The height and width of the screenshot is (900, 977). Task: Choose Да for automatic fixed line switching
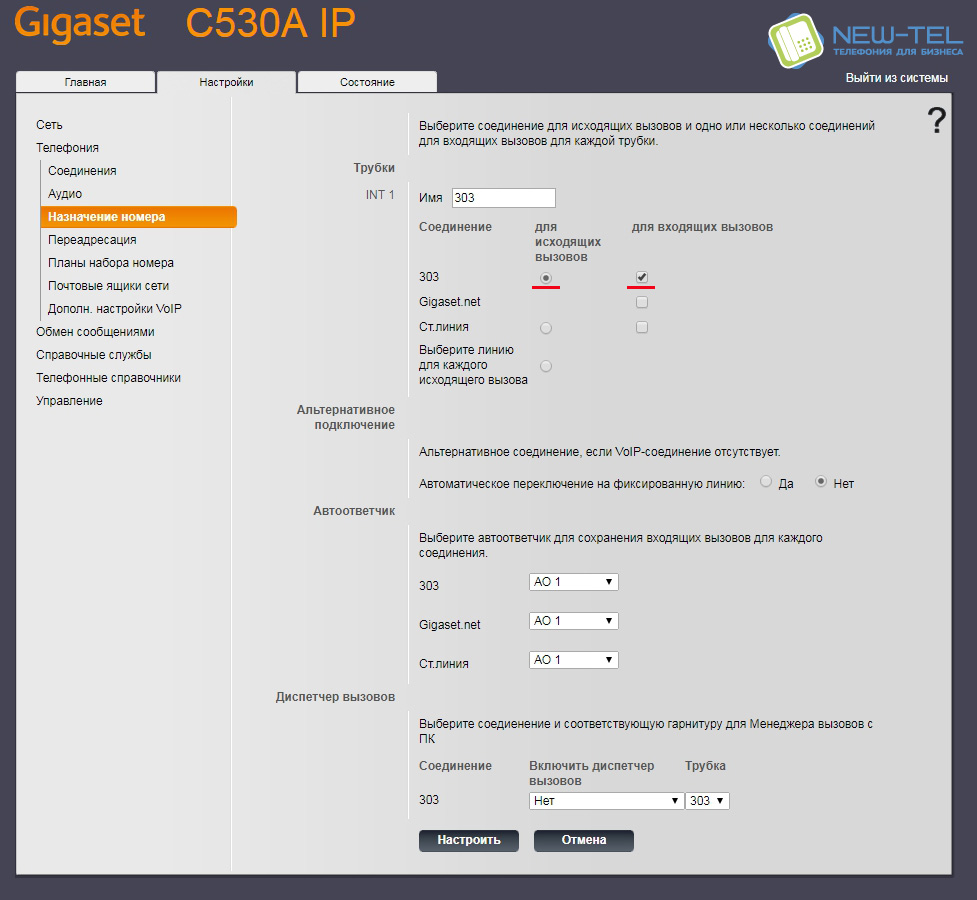pos(766,482)
